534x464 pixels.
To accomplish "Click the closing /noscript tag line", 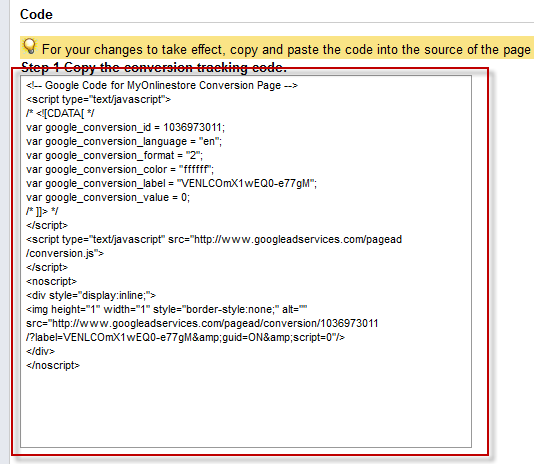I will pyautogui.click(x=53, y=365).
